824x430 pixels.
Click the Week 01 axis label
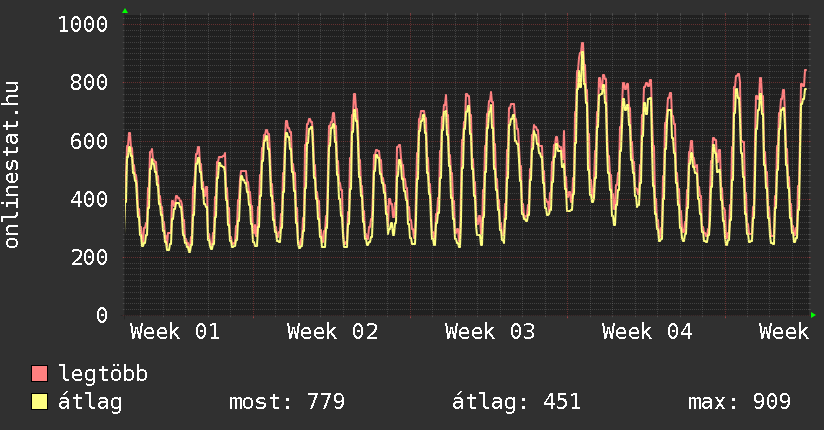[175, 332]
